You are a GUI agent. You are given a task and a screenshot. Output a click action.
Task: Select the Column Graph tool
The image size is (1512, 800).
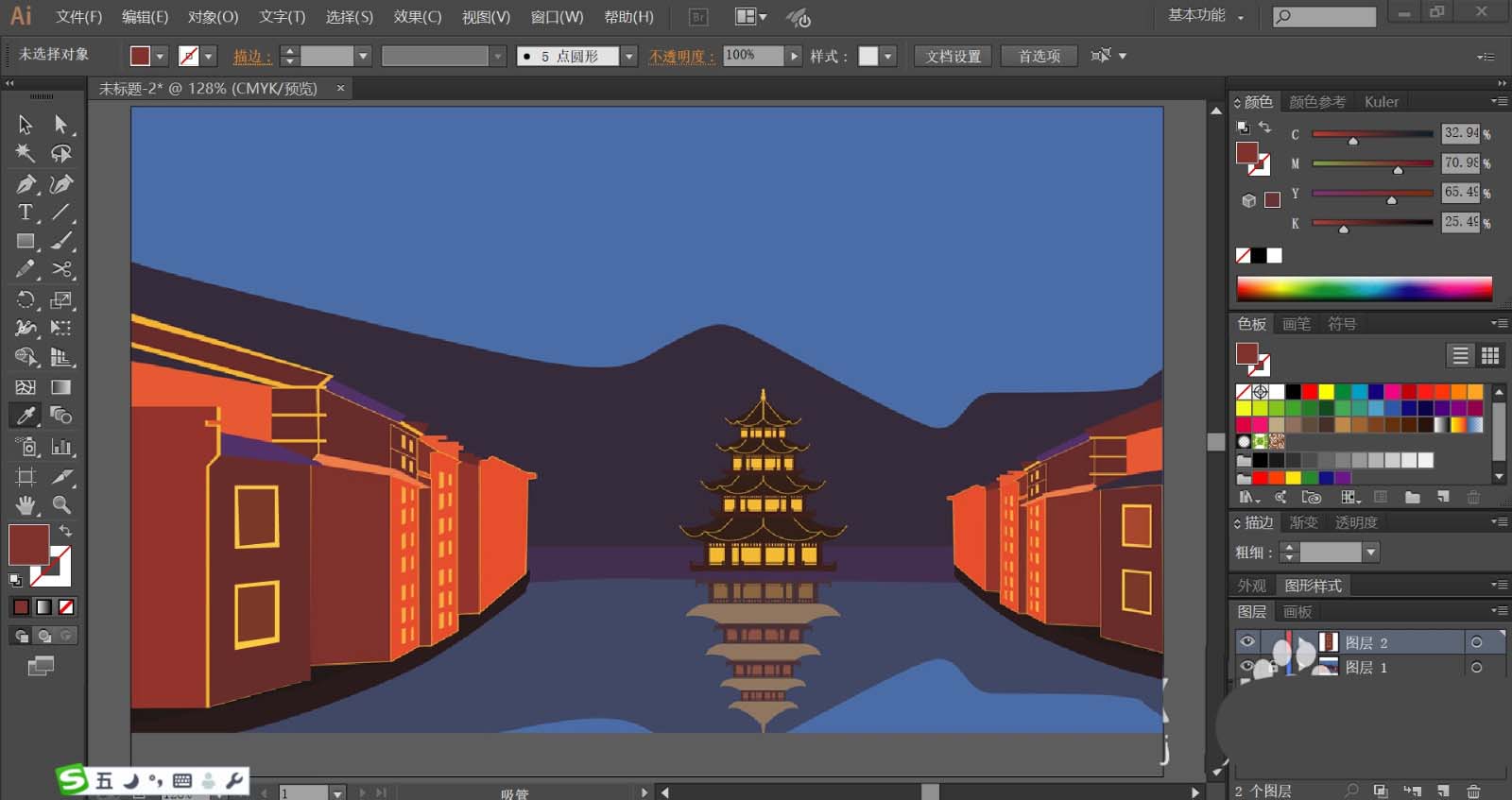[x=61, y=447]
